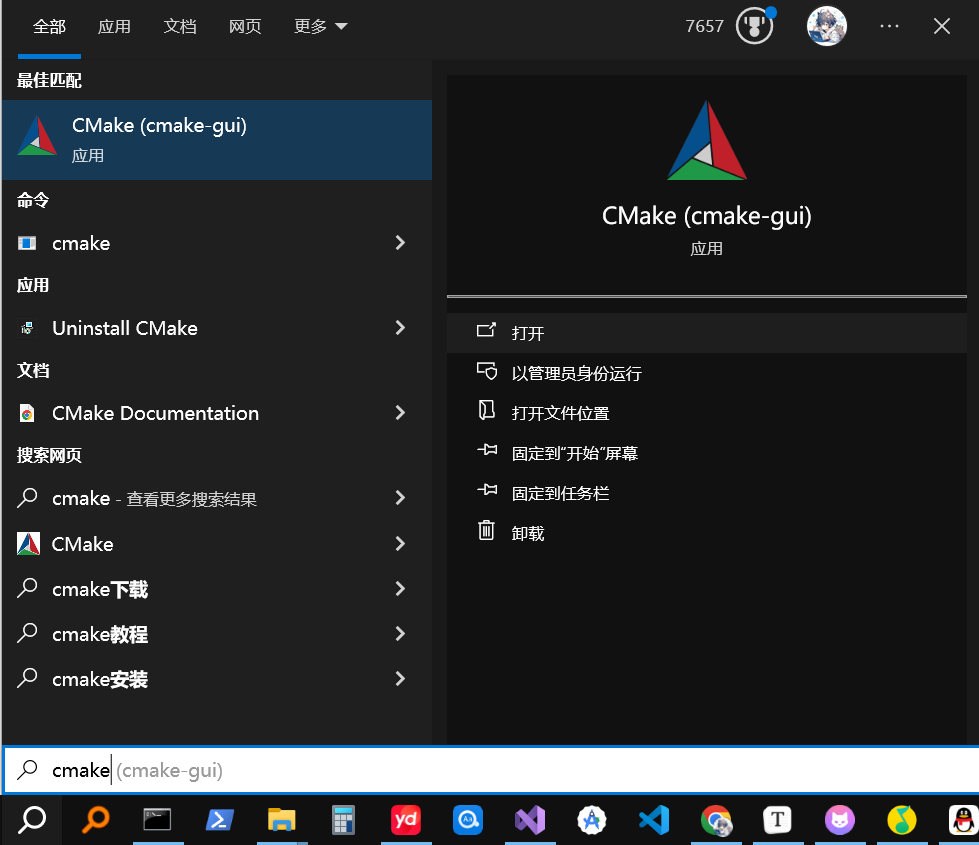Viewport: 979px width, 845px height.
Task: Open the user profile avatar
Action: (827, 26)
